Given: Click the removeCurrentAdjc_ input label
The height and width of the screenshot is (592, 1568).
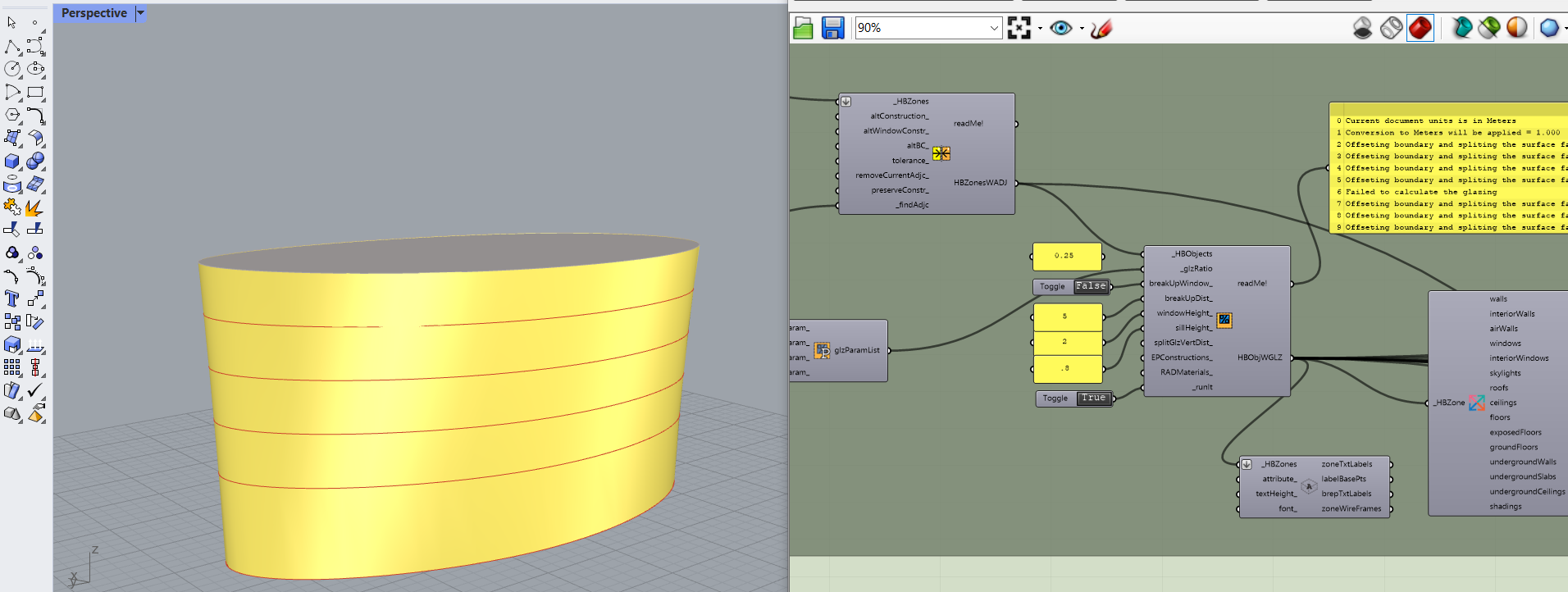Looking at the screenshot, I should point(892,175).
